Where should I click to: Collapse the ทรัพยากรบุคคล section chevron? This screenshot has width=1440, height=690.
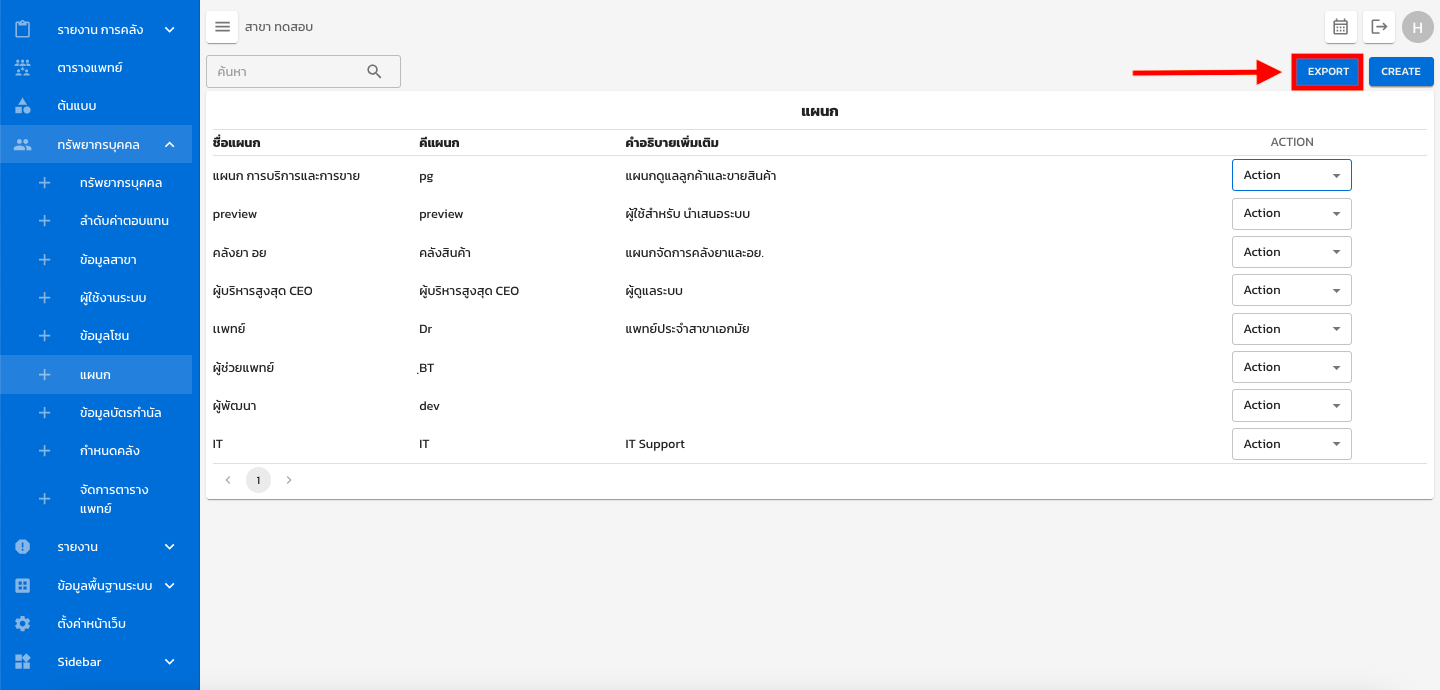tap(170, 145)
